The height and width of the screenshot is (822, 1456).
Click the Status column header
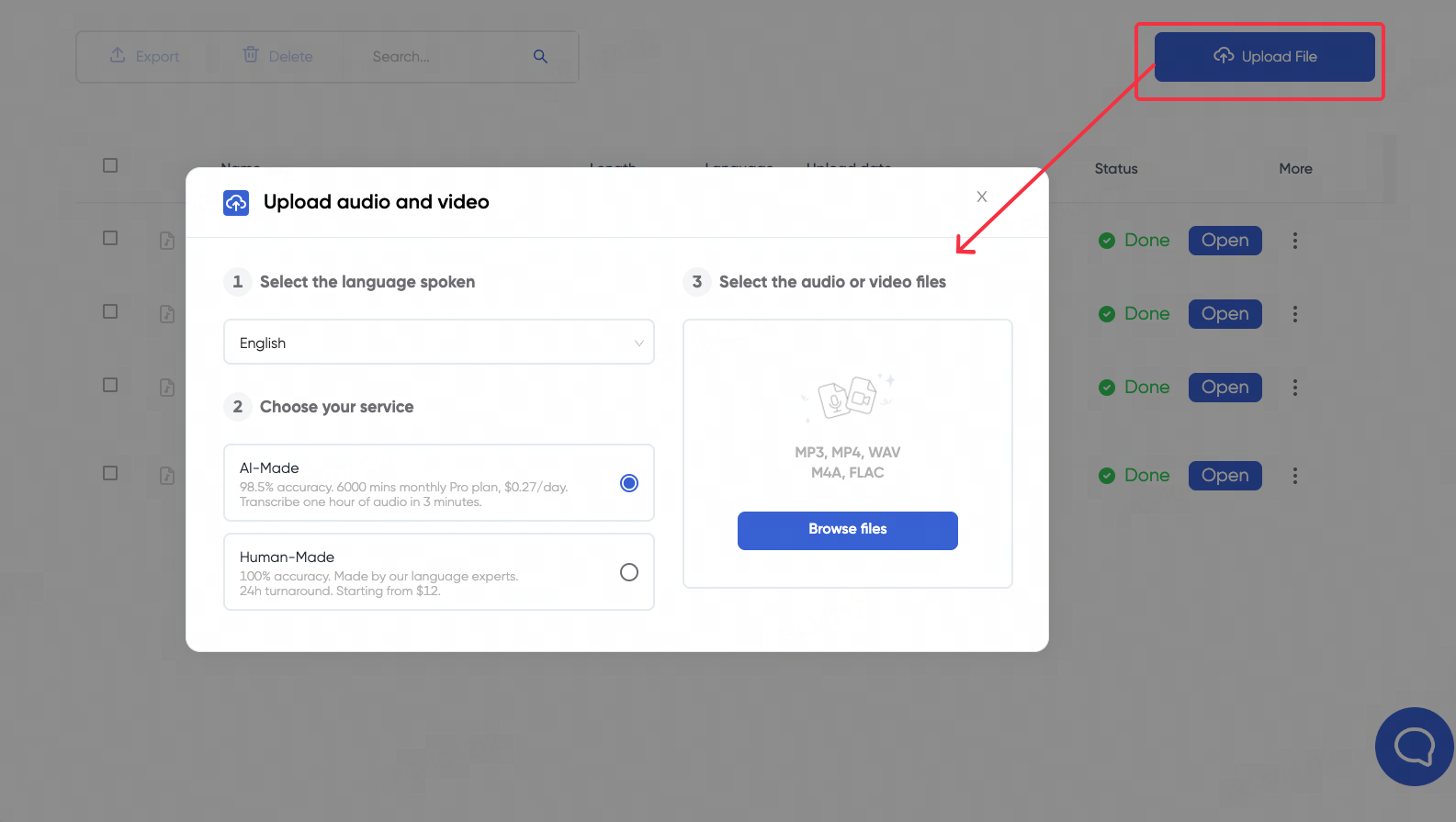[1116, 169]
